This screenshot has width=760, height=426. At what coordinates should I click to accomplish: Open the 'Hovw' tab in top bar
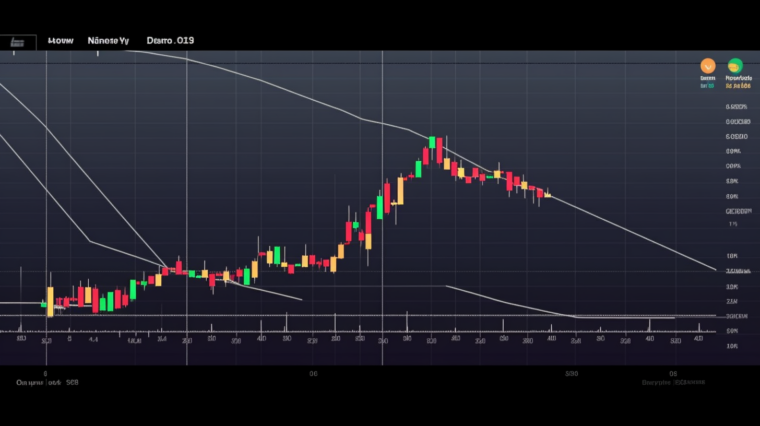point(61,41)
